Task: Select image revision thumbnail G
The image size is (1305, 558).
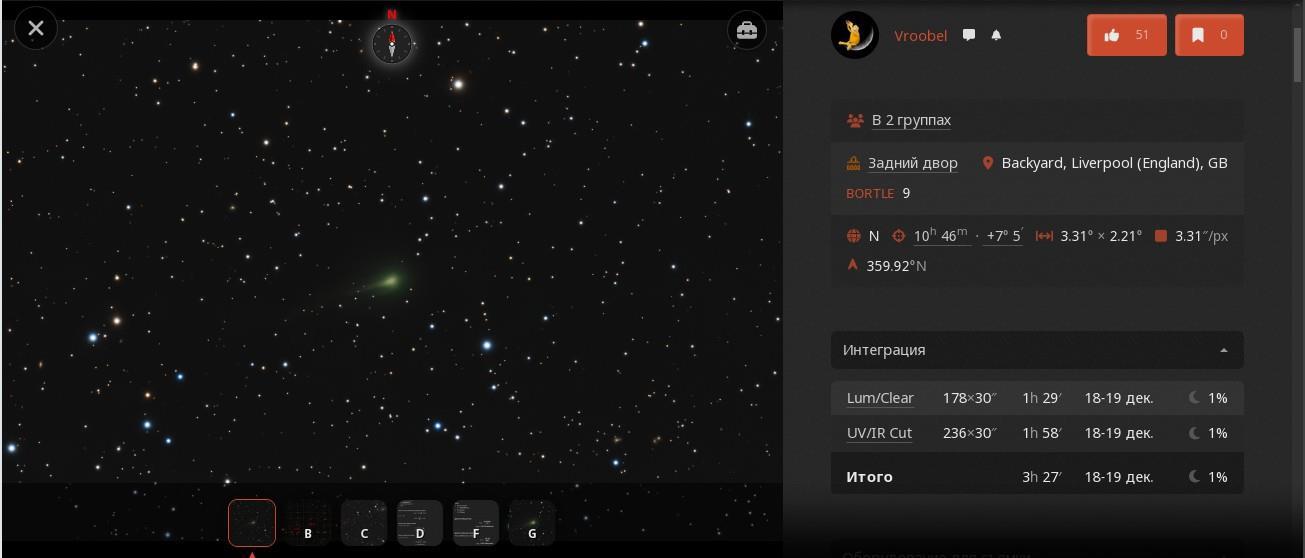Action: 532,523
